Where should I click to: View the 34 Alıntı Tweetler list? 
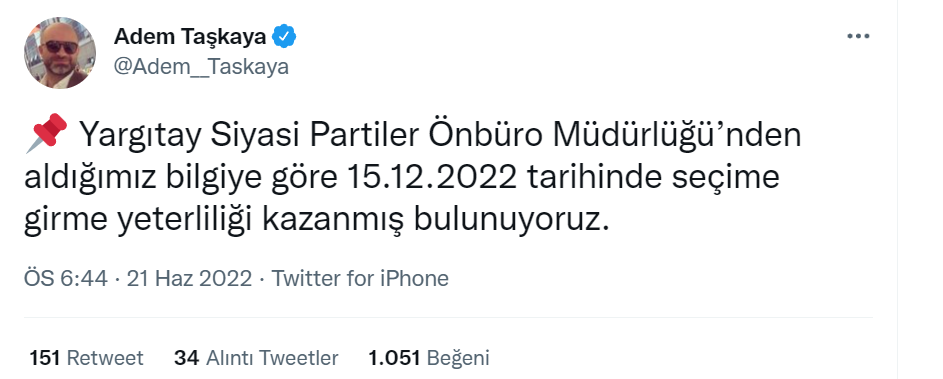[256, 358]
